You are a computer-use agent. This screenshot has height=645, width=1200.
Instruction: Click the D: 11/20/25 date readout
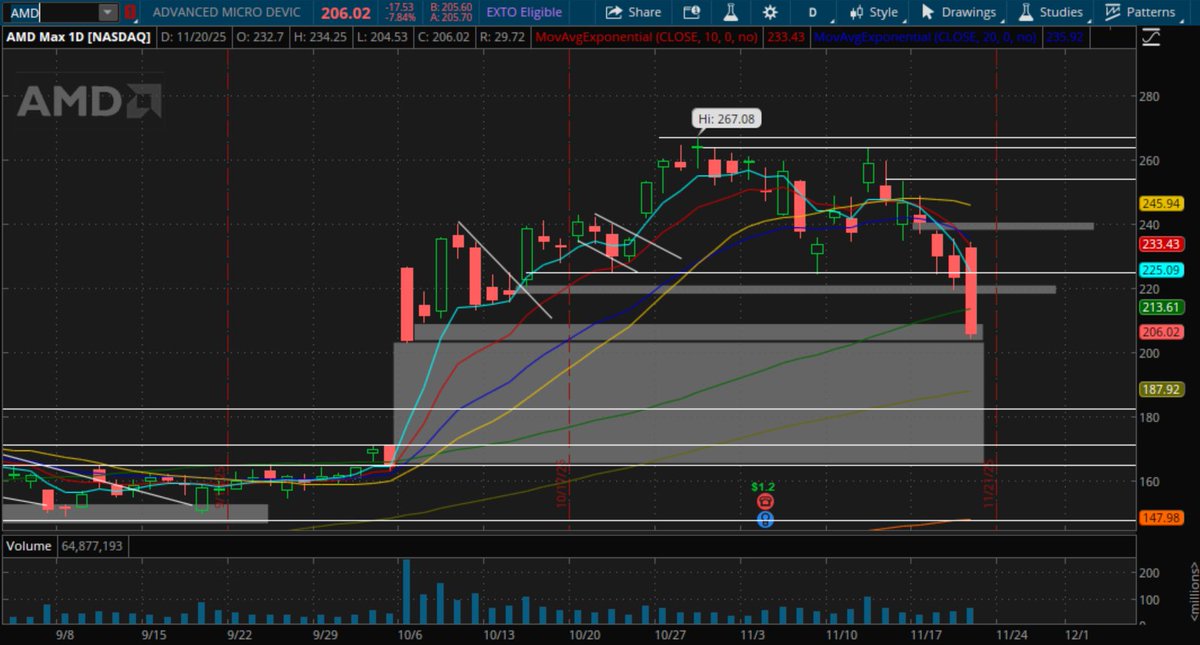[194, 36]
